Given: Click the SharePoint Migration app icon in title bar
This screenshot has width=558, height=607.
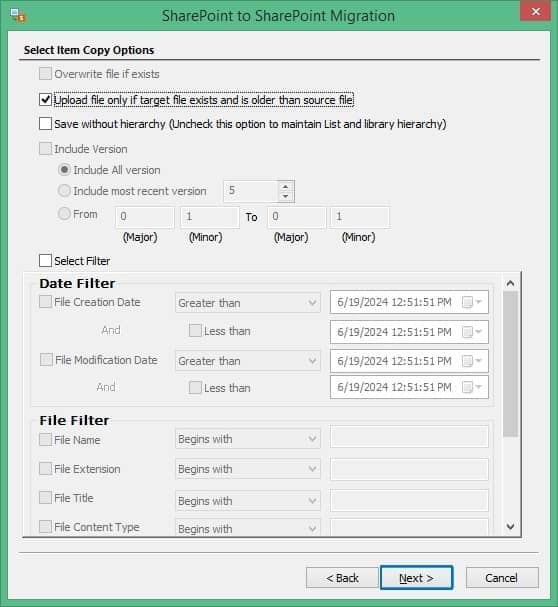Looking at the screenshot, I should 18,16.
